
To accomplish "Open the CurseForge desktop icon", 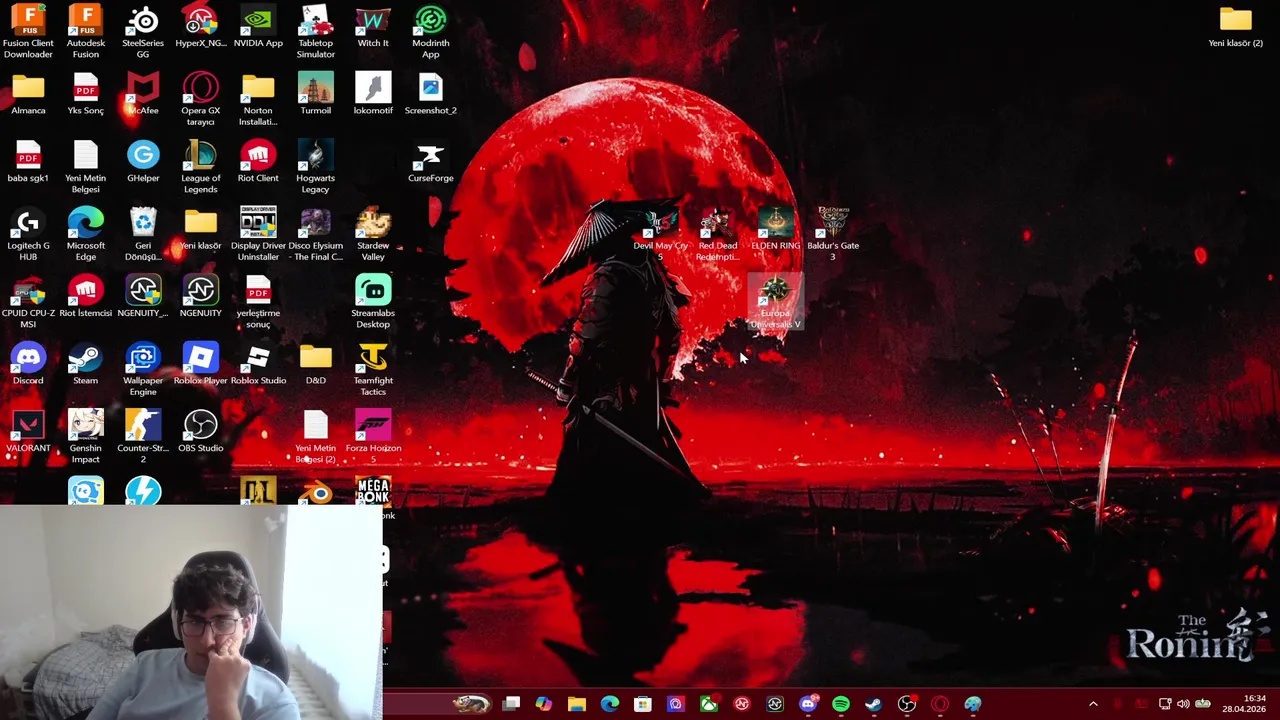I will point(431,162).
